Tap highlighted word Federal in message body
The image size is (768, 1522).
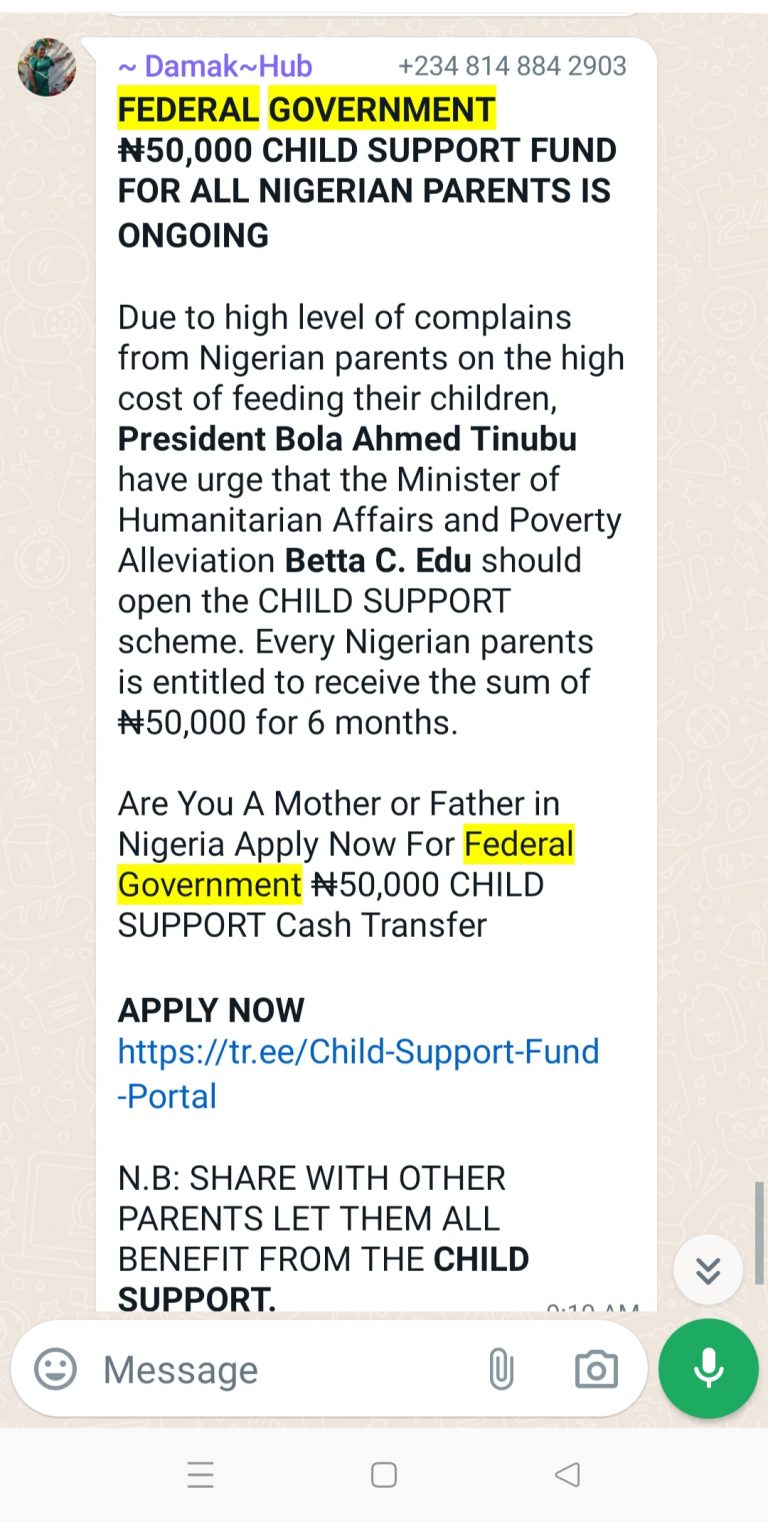click(x=519, y=844)
